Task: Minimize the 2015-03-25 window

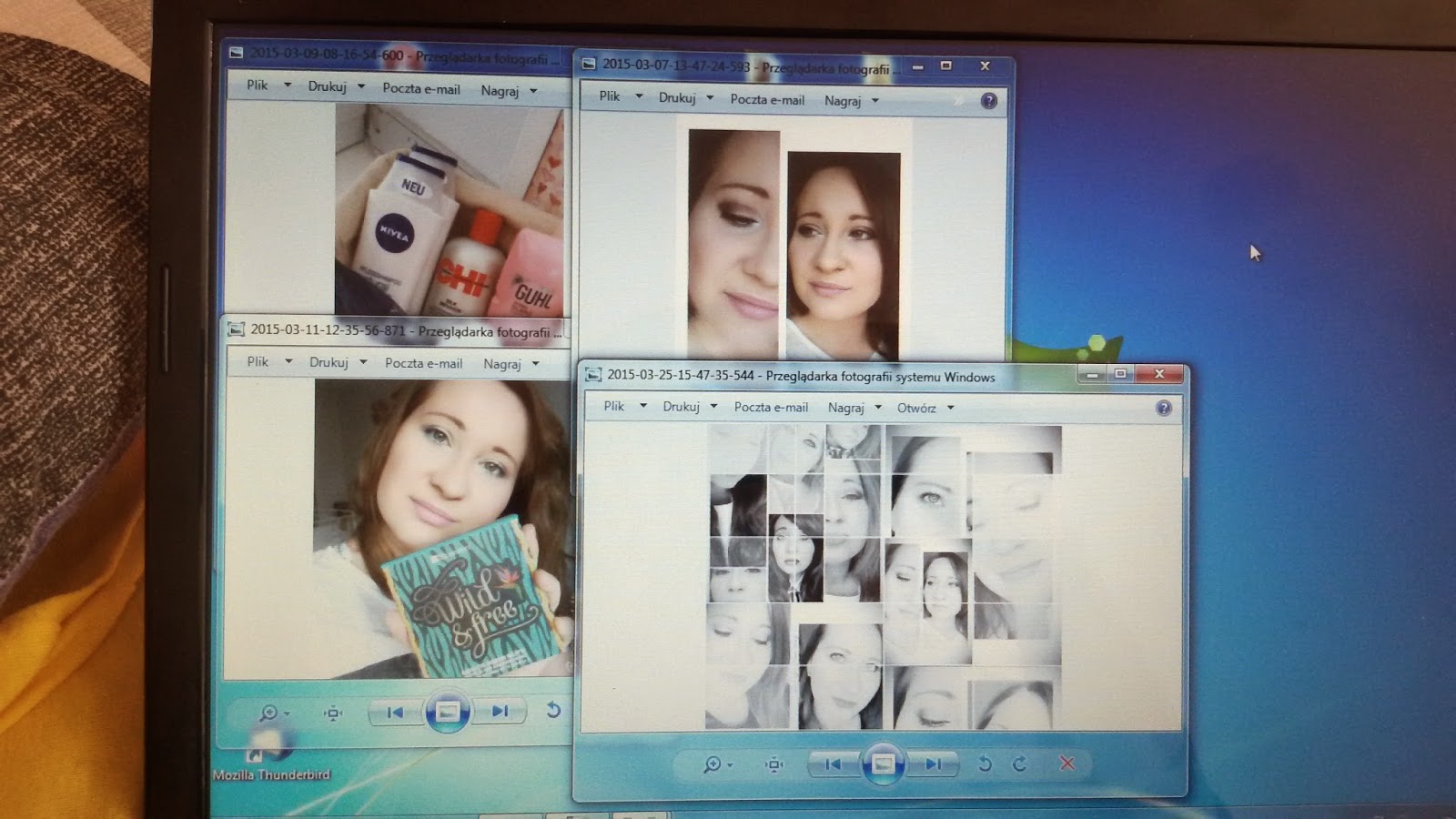Action: [x=1092, y=374]
